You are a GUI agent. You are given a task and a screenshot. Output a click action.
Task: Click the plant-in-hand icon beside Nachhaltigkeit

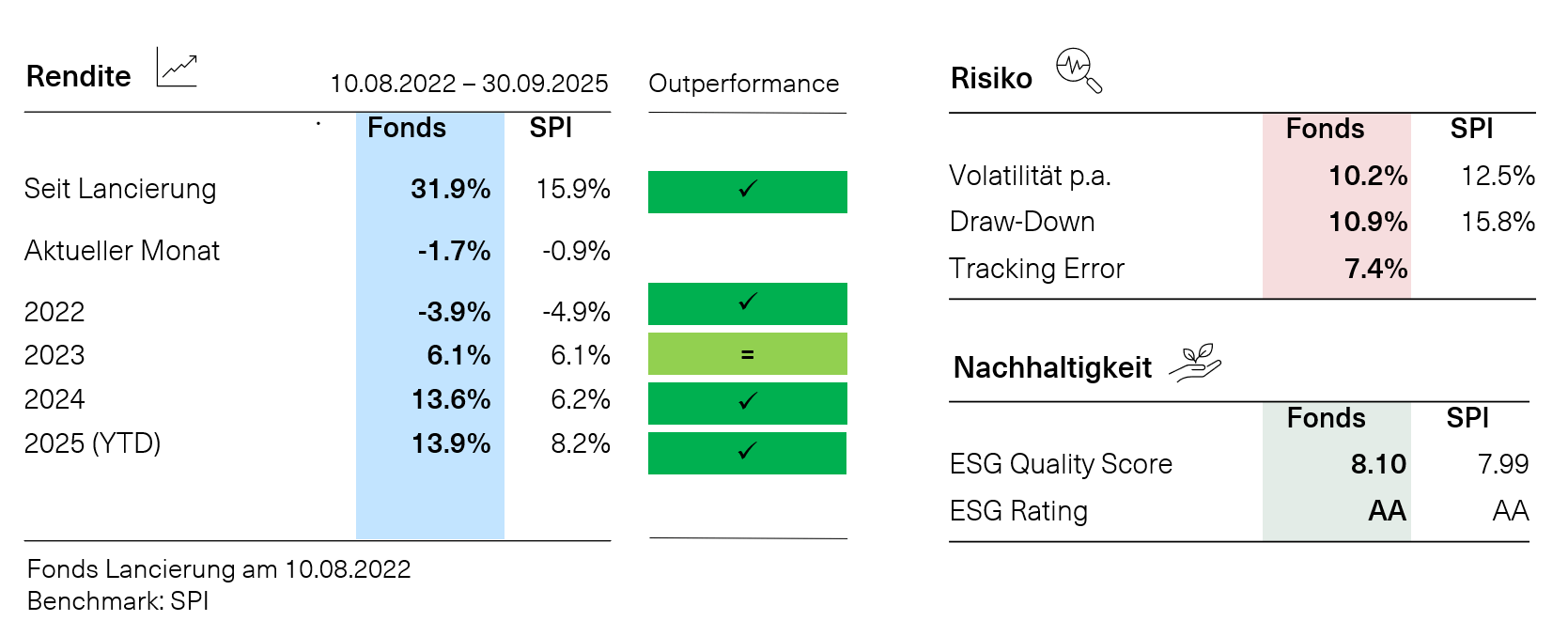coord(1195,362)
